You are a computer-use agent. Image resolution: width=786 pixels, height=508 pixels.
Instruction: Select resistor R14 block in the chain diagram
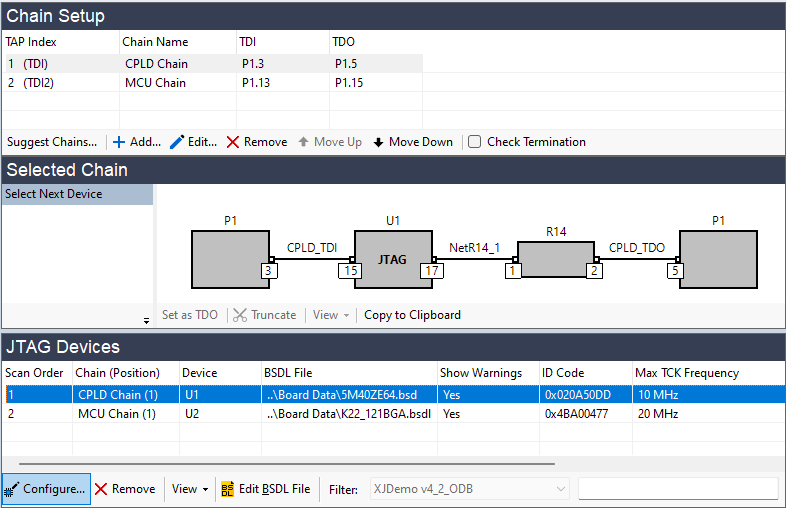556,259
